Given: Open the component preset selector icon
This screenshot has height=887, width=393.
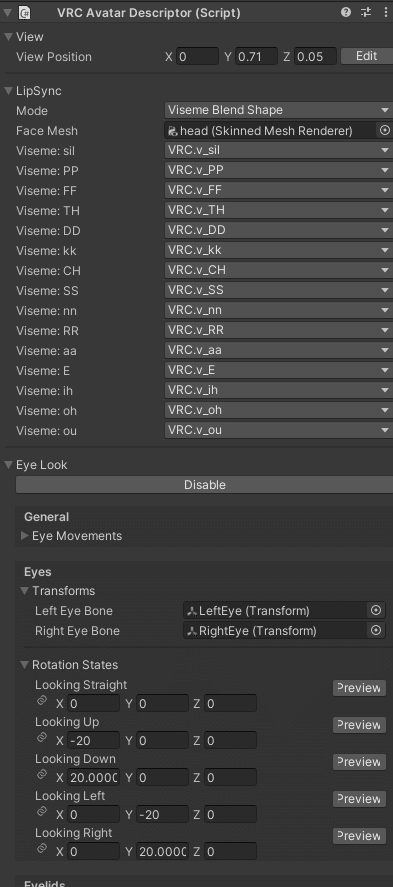Looking at the screenshot, I should click(x=366, y=12).
